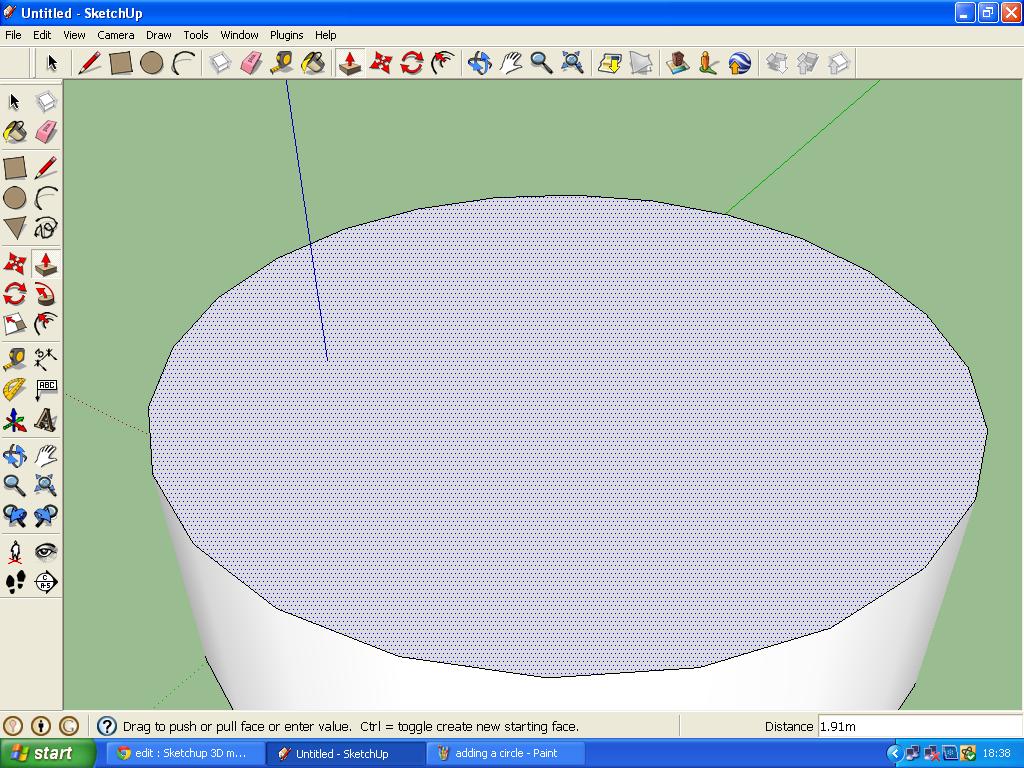This screenshot has height=768, width=1024.
Task: Choose the Dimension tool
Action: point(46,359)
